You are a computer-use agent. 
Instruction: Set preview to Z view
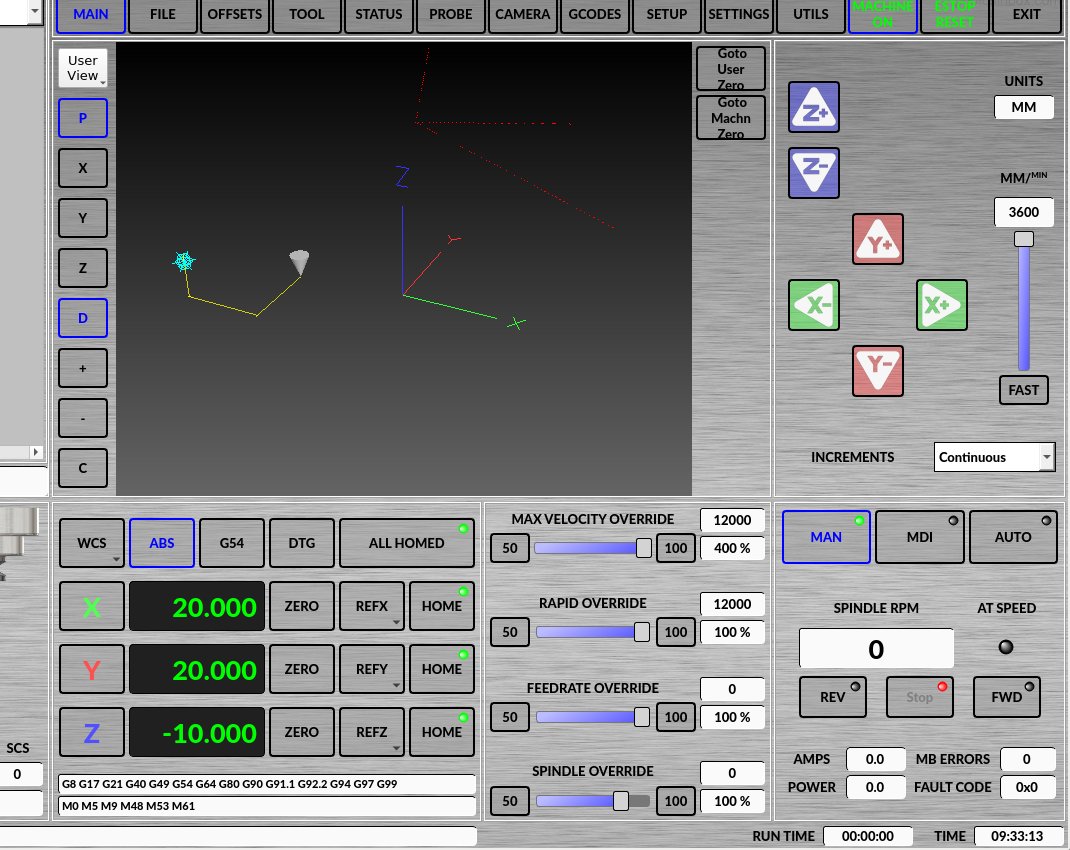click(x=83, y=267)
